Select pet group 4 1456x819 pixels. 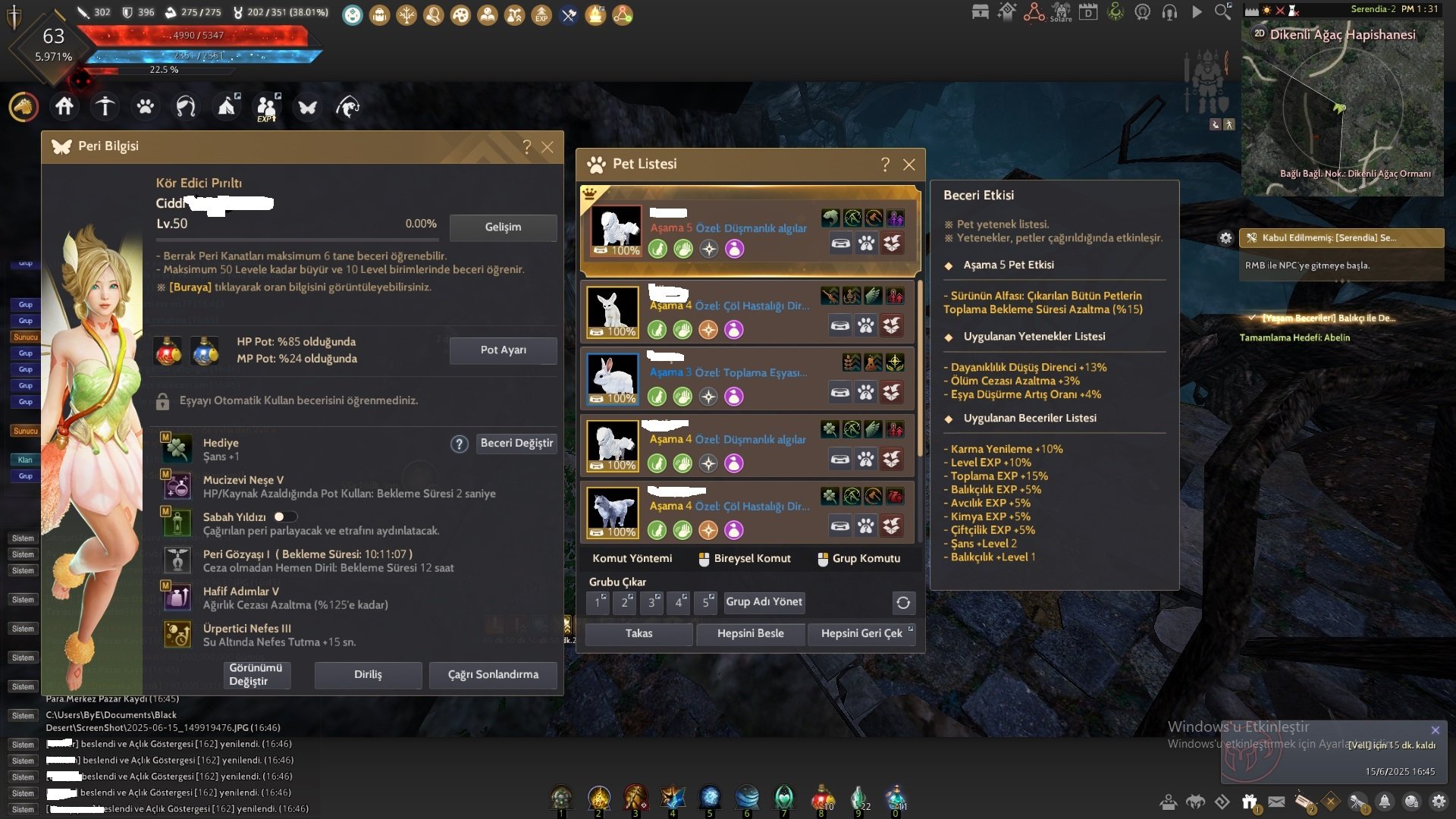click(679, 602)
